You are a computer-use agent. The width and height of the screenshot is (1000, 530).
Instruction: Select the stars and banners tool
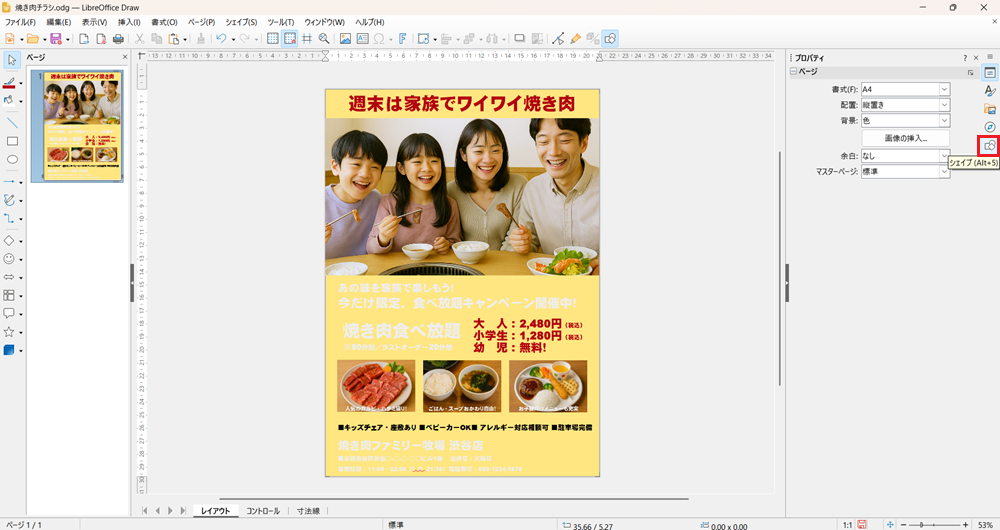(x=10, y=332)
